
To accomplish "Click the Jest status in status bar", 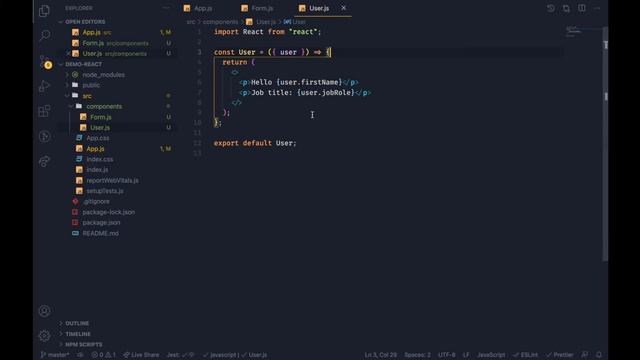I will click(180, 355).
